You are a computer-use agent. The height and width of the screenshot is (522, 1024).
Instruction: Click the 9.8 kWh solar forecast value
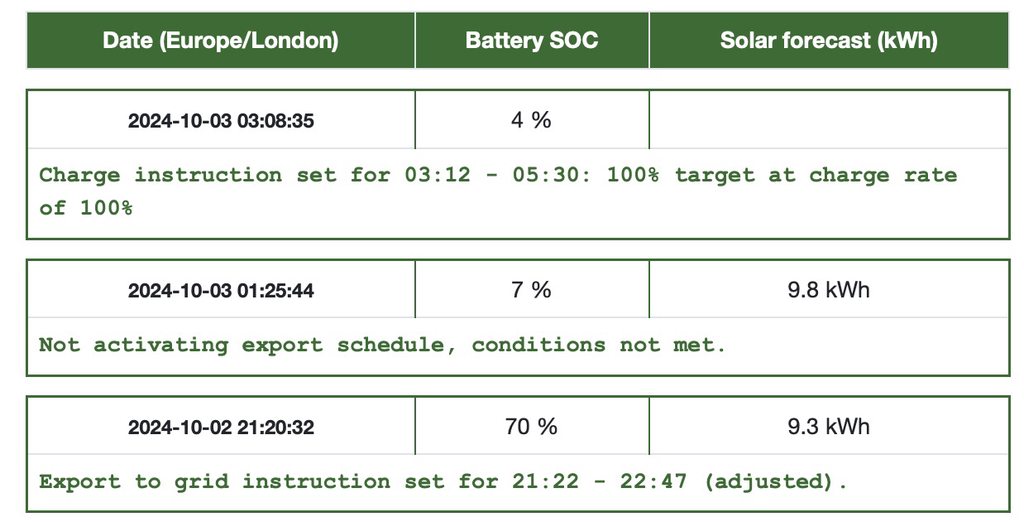click(x=828, y=291)
